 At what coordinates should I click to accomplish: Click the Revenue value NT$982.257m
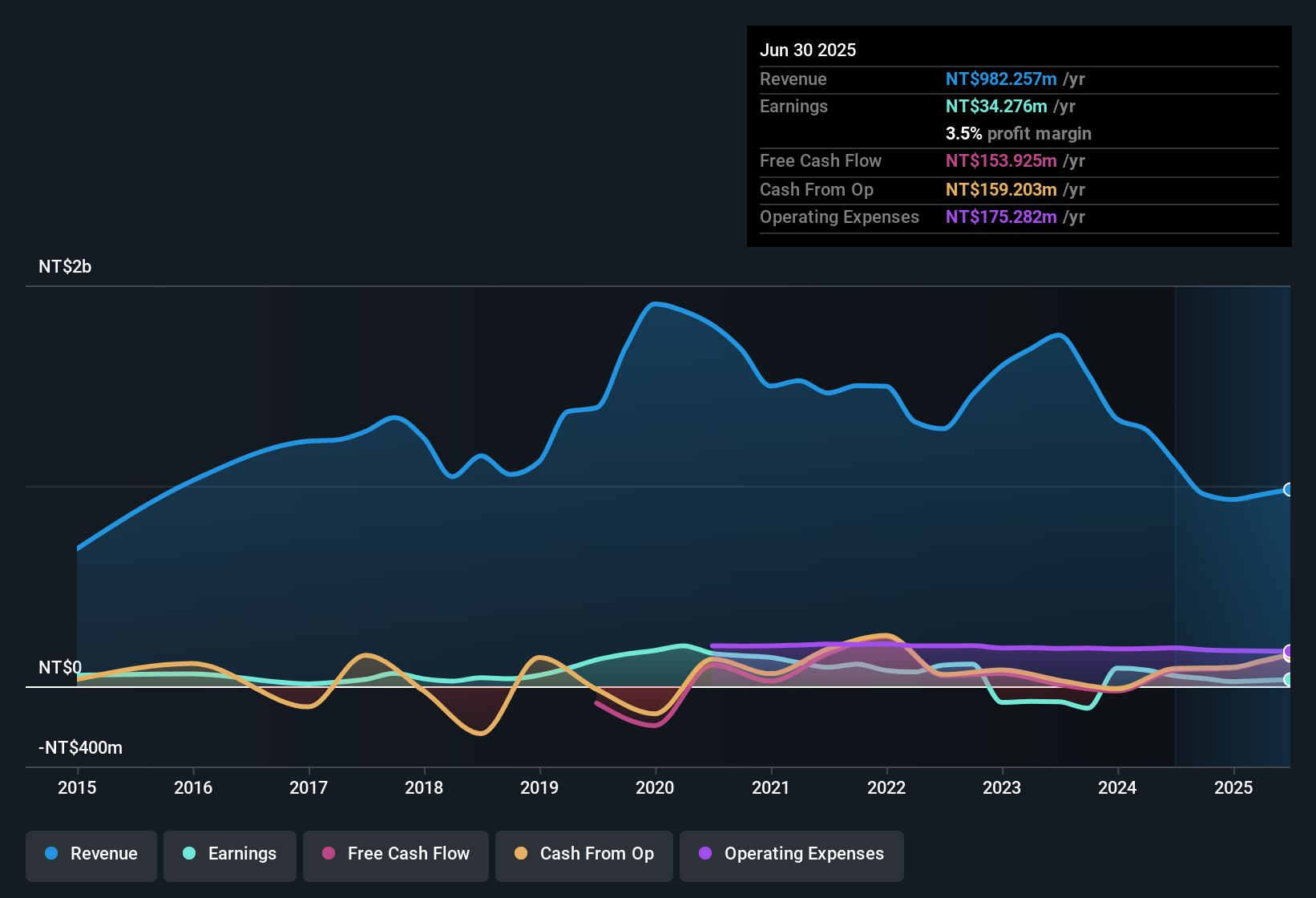click(x=1000, y=79)
